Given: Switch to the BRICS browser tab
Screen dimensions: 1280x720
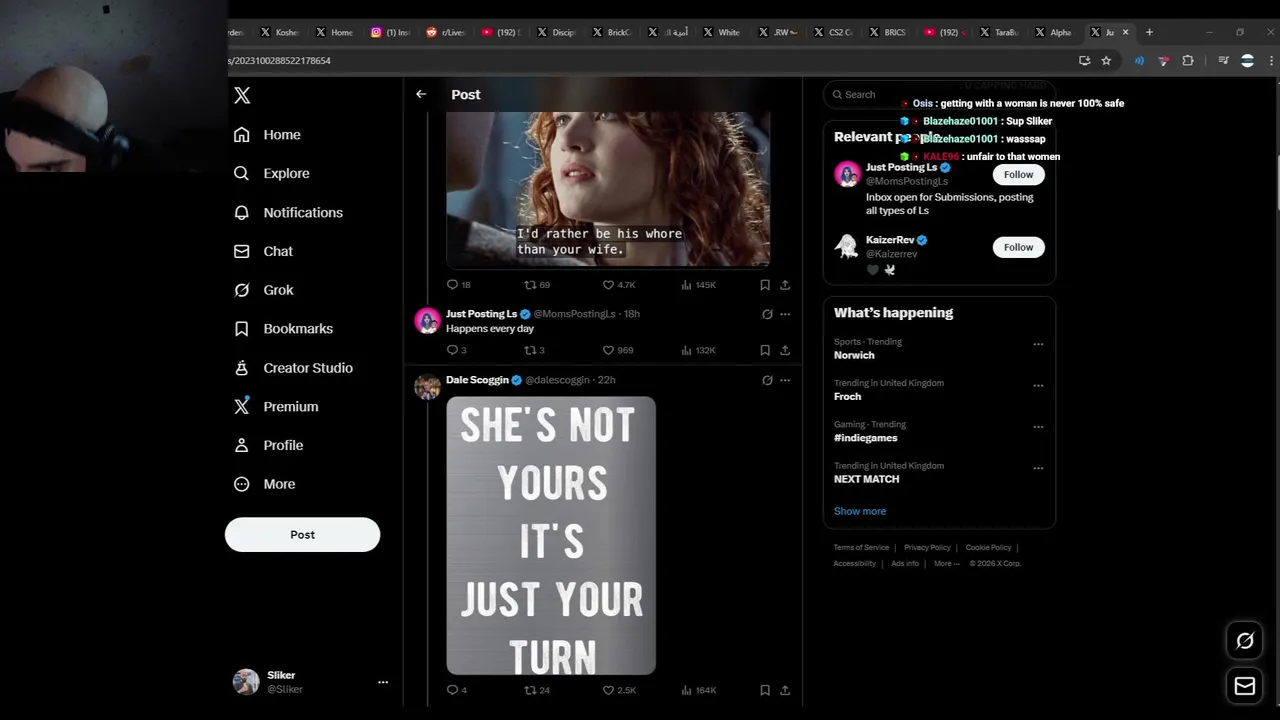Looking at the screenshot, I should [x=888, y=32].
